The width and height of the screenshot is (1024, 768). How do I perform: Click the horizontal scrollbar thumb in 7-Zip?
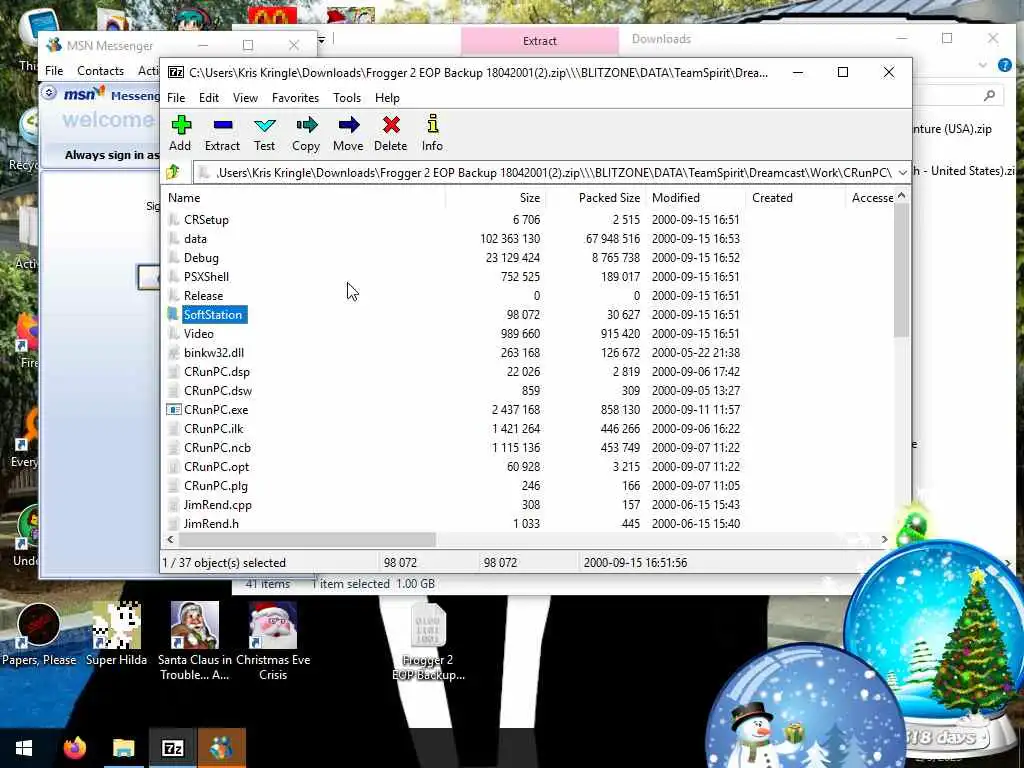[x=307, y=539]
